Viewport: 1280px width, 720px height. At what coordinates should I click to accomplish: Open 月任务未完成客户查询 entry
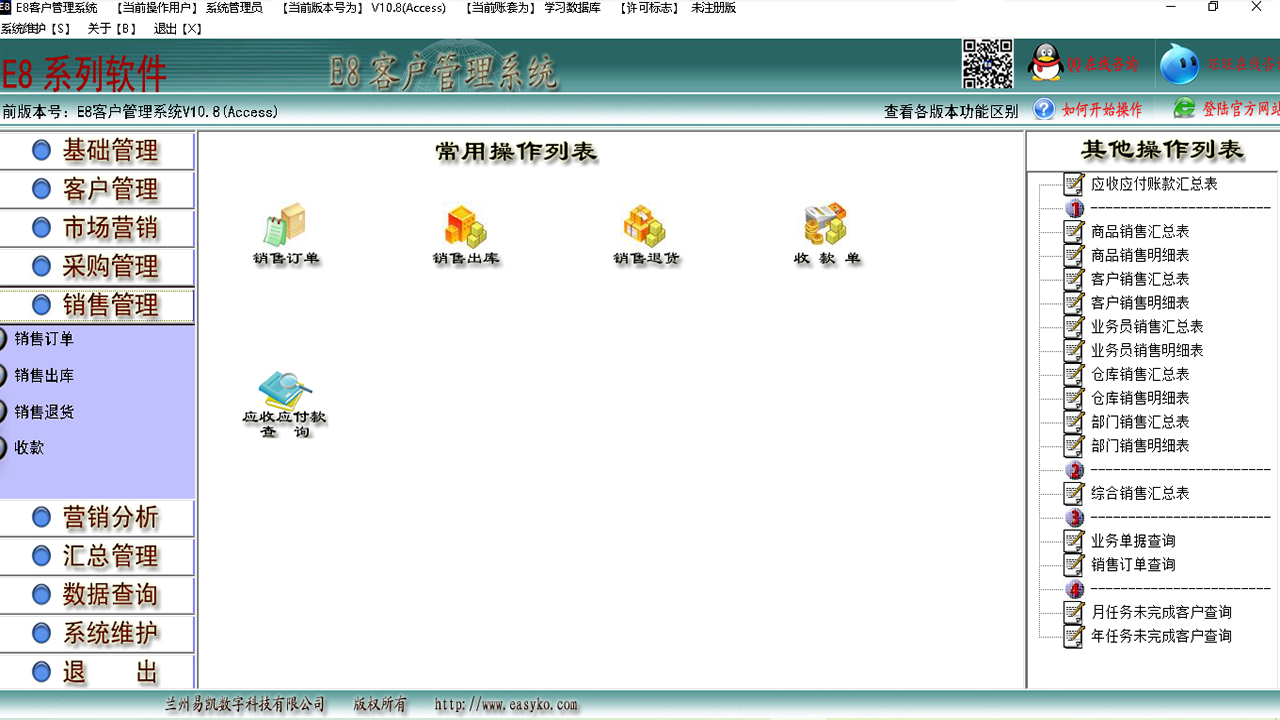click(x=1161, y=612)
